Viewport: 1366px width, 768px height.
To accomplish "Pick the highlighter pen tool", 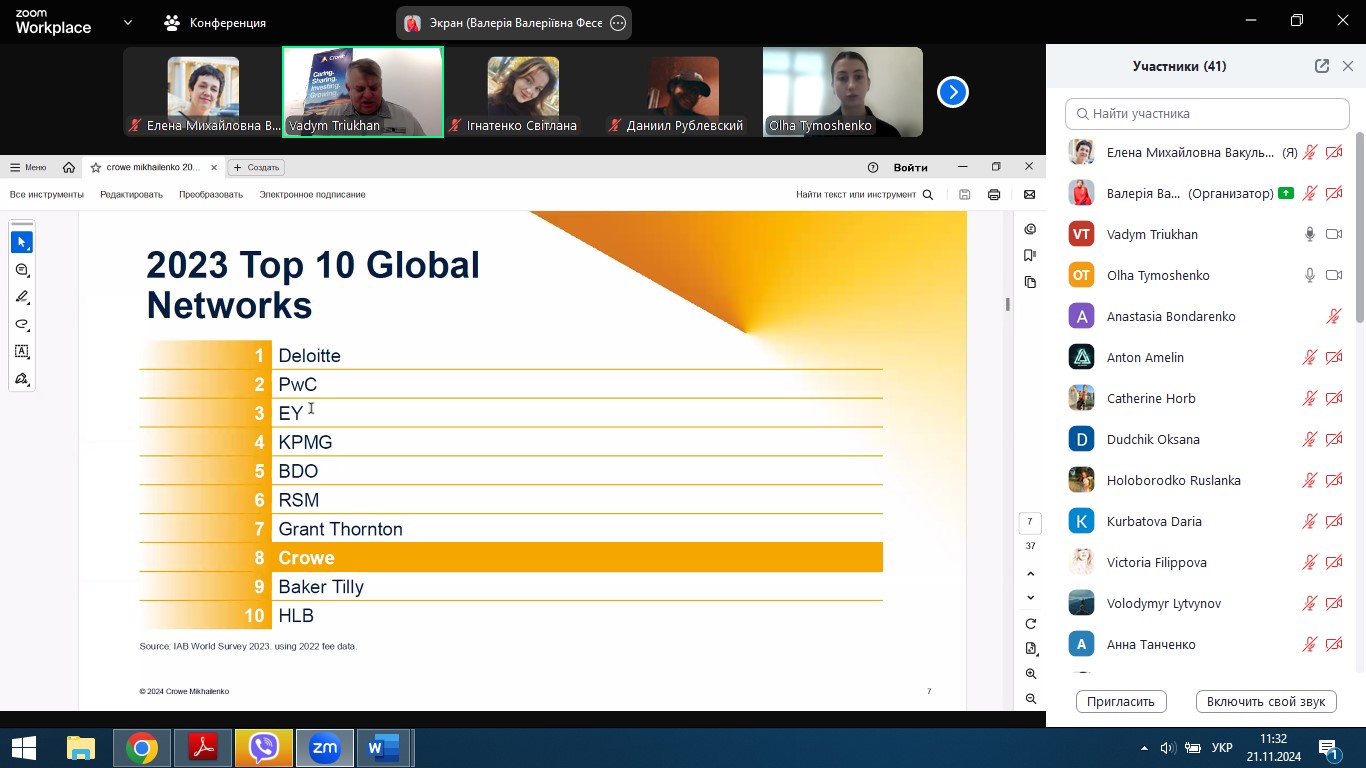I will click(22, 297).
